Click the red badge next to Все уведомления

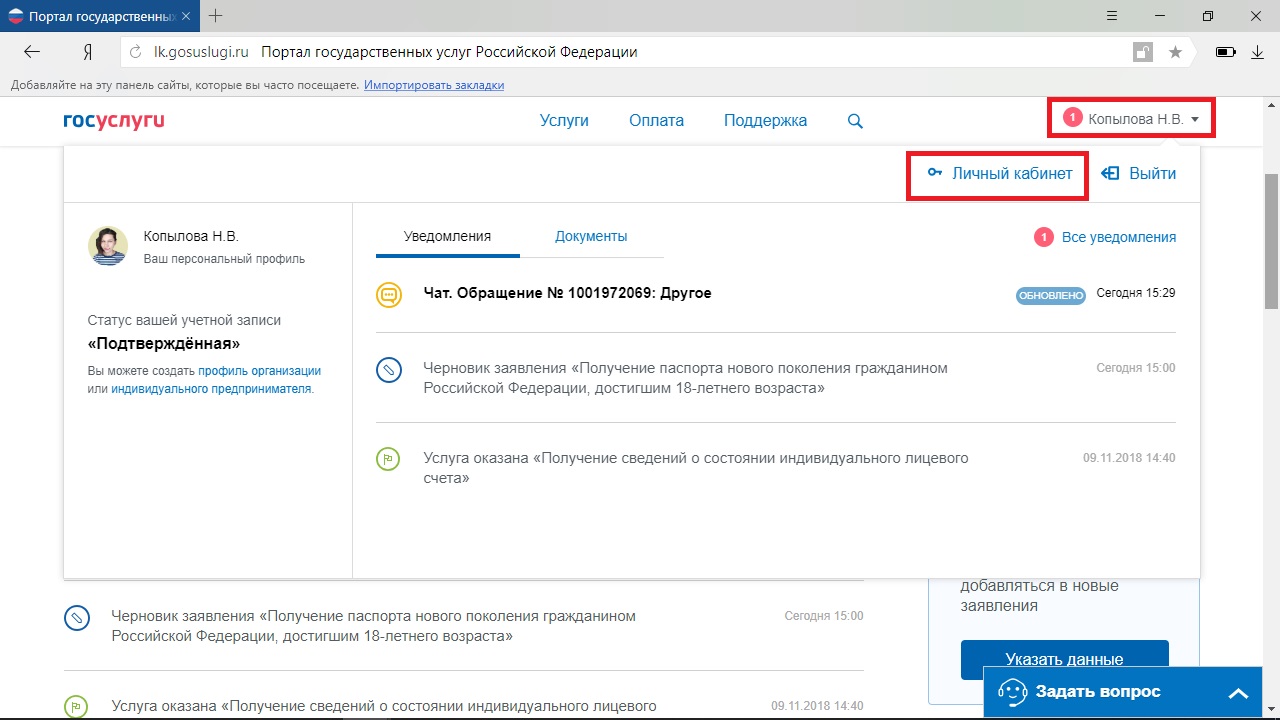click(x=1044, y=237)
